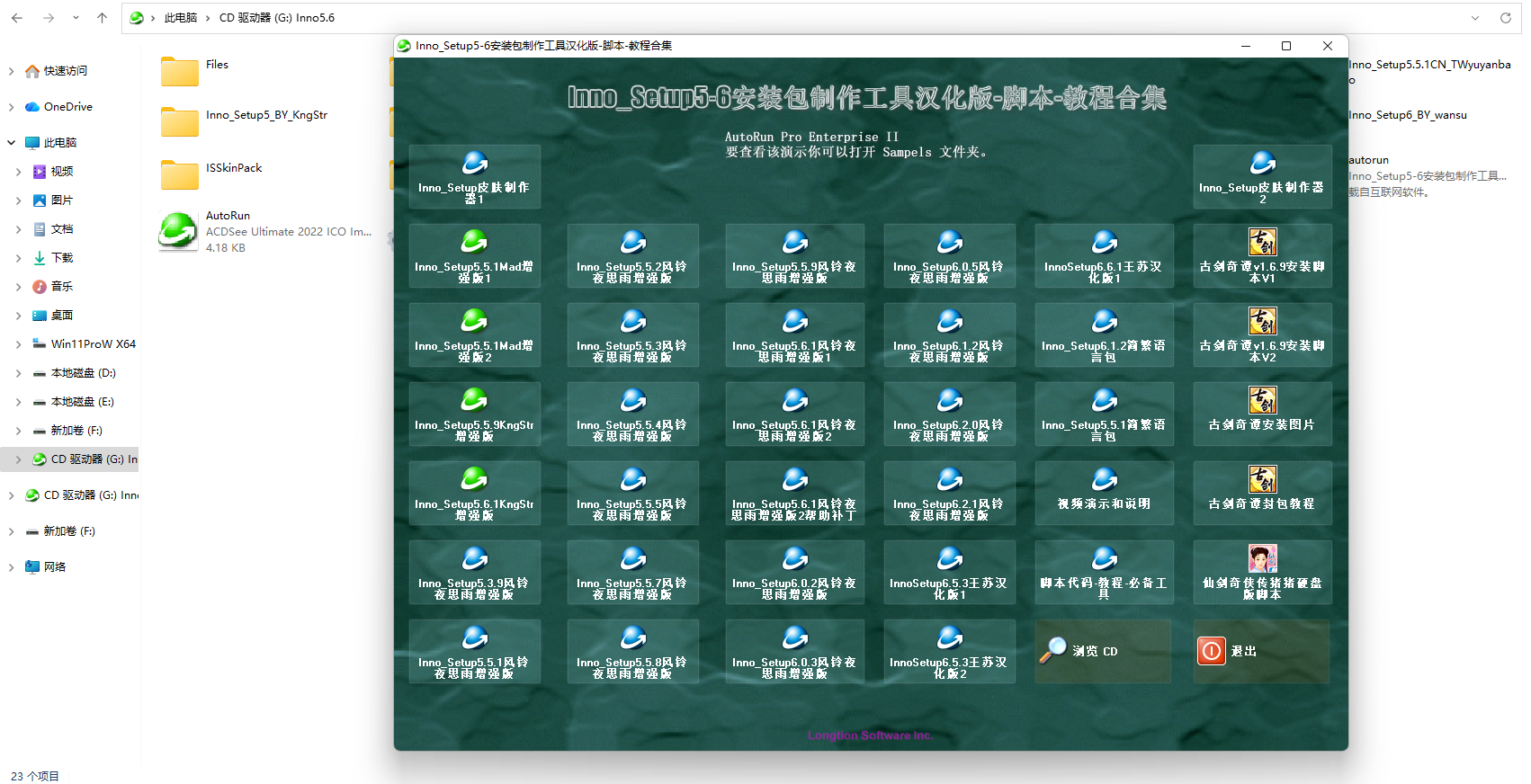Screen dimensions: 1531x784
Task: Launch Inno_Setup5.6.1KngStr增强版
Action: [475, 493]
